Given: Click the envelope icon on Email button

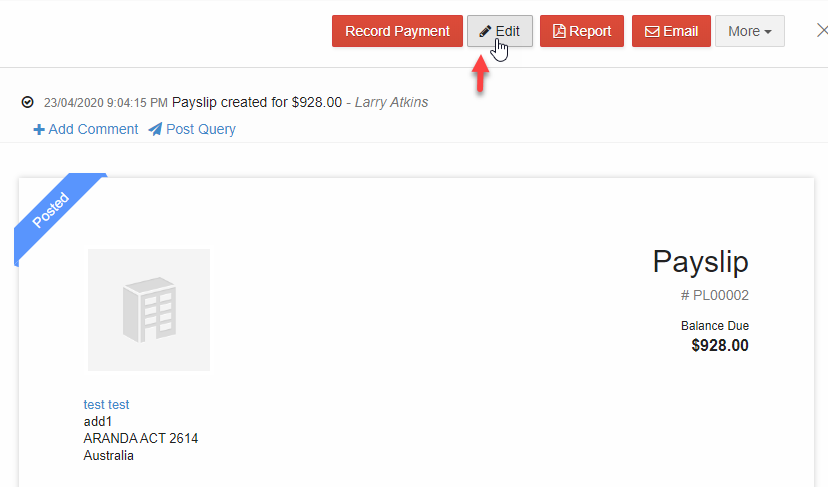Looking at the screenshot, I should pyautogui.click(x=652, y=32).
